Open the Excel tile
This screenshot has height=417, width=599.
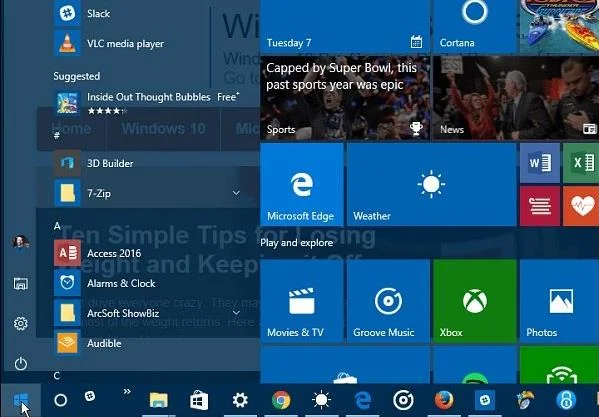(581, 163)
